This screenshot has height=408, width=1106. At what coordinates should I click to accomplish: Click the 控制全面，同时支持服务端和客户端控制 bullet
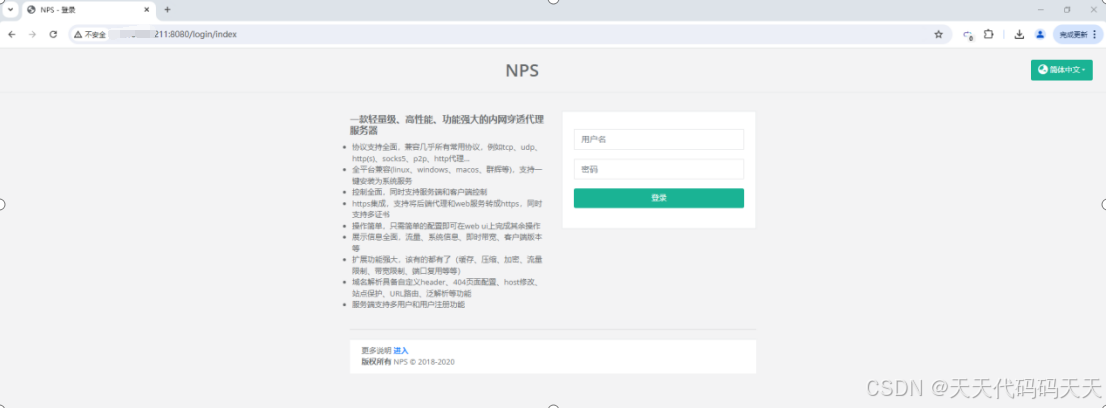pyautogui.click(x=419, y=192)
